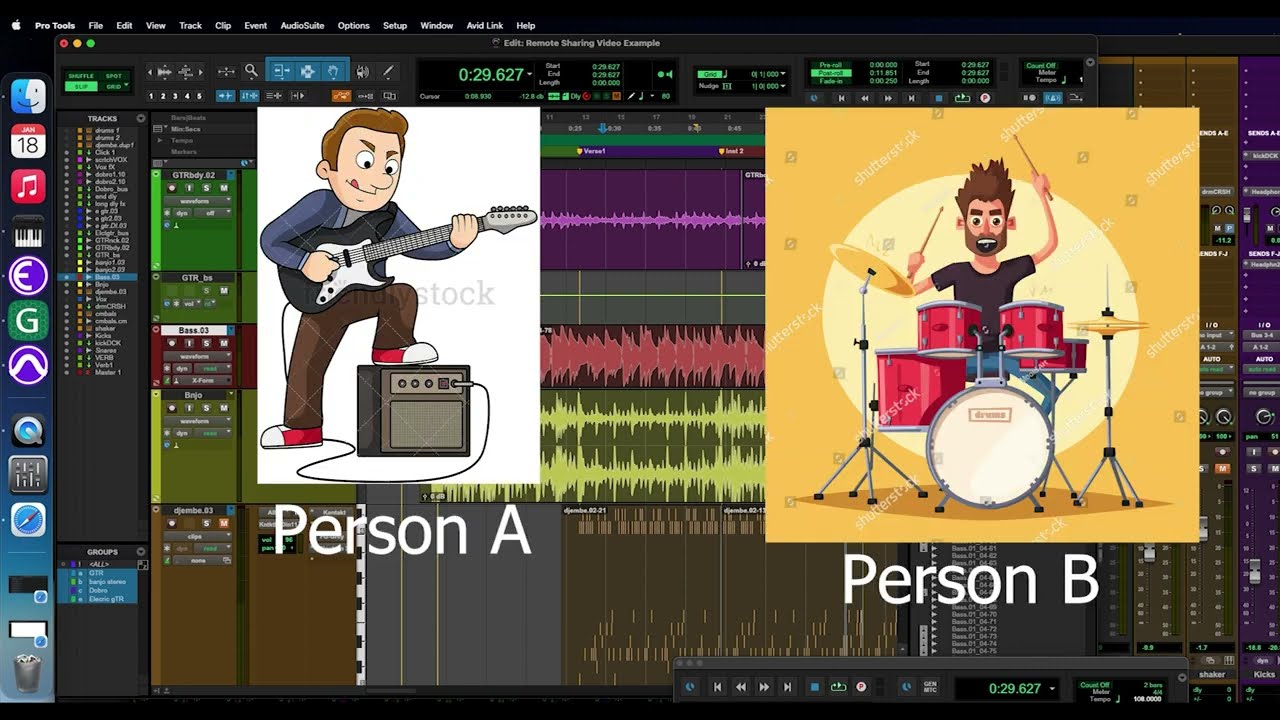Open the AudioSuite menu
This screenshot has width=1280, height=720.
[302, 25]
